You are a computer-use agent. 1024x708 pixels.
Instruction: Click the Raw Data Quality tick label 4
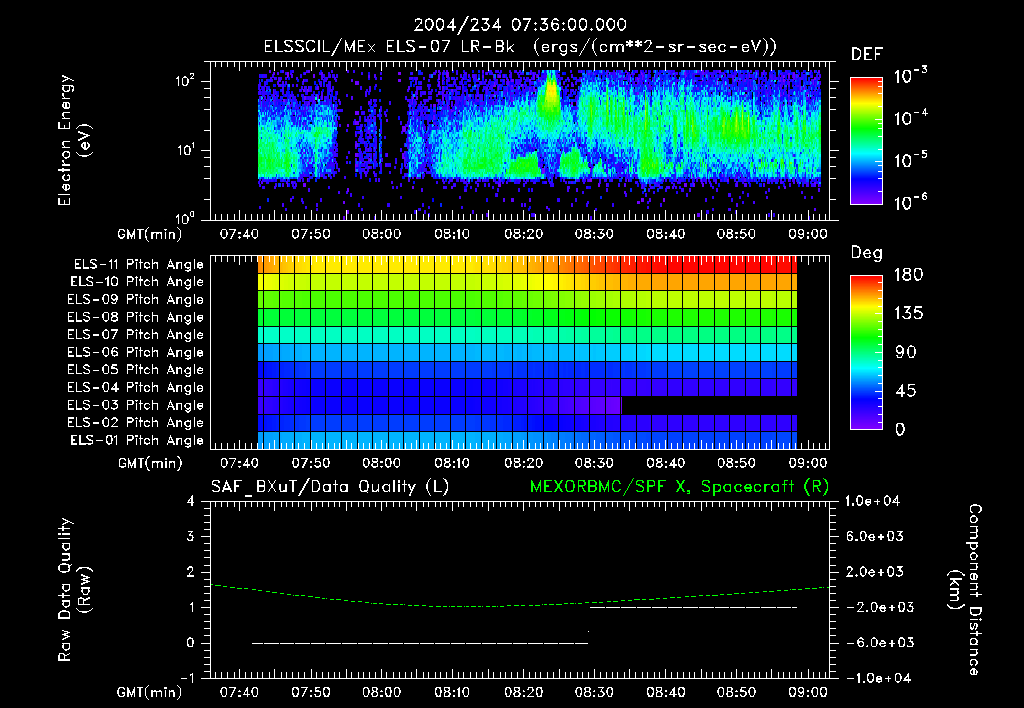[x=191, y=502]
